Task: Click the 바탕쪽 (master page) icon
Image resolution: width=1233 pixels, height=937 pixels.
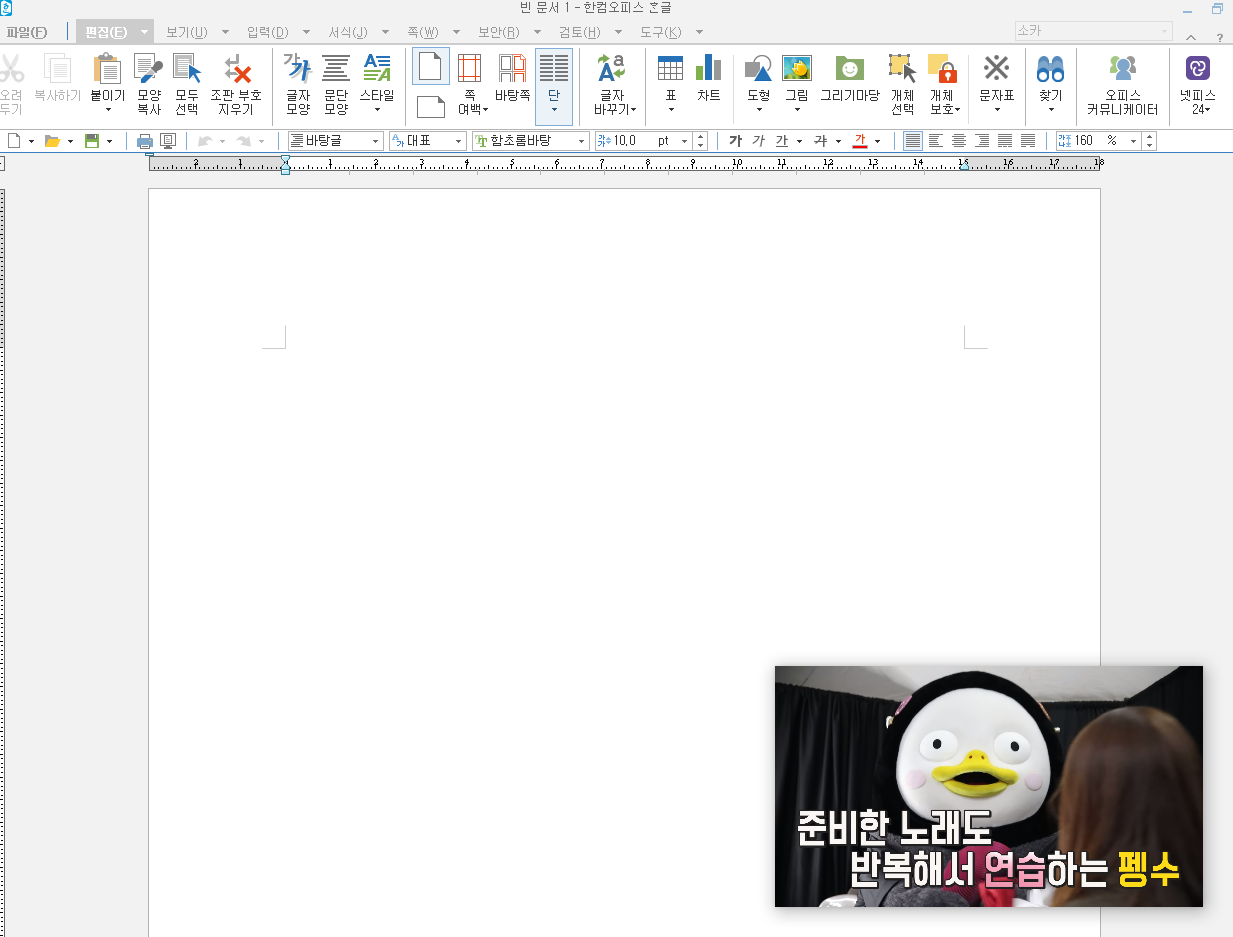Action: pyautogui.click(x=512, y=68)
